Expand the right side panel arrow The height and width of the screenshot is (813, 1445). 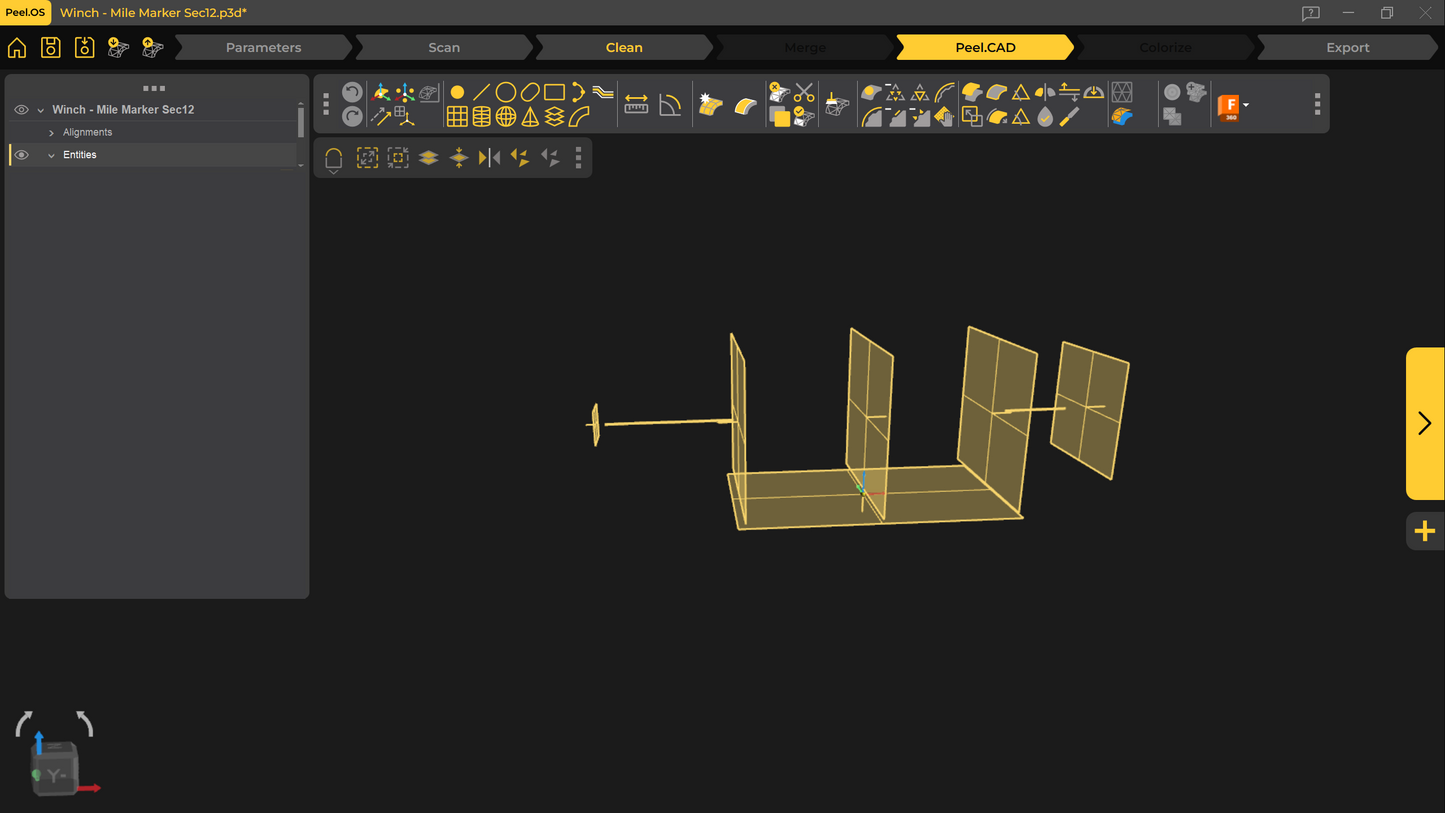click(x=1424, y=423)
